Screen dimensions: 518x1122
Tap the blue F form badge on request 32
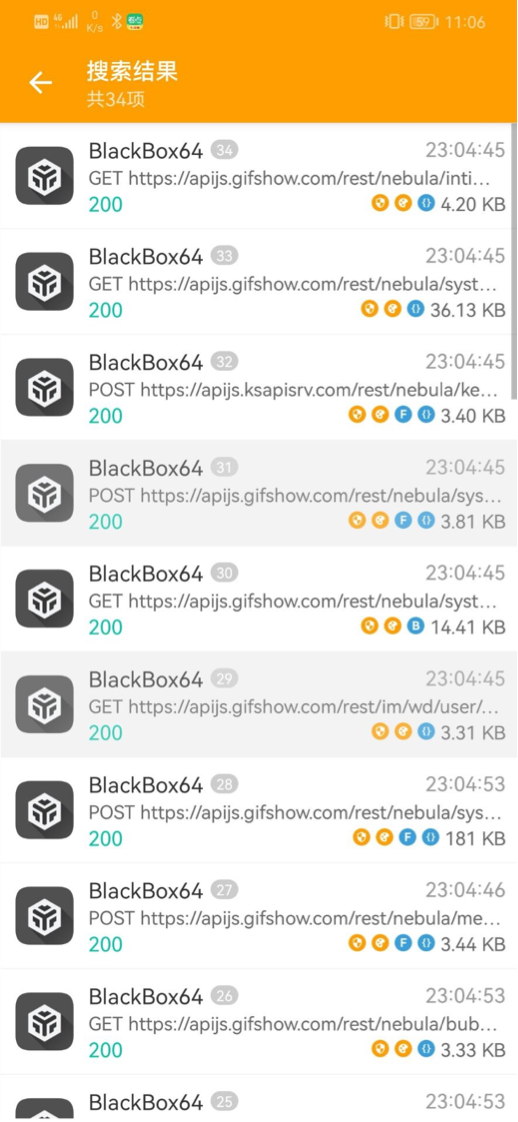pos(403,415)
